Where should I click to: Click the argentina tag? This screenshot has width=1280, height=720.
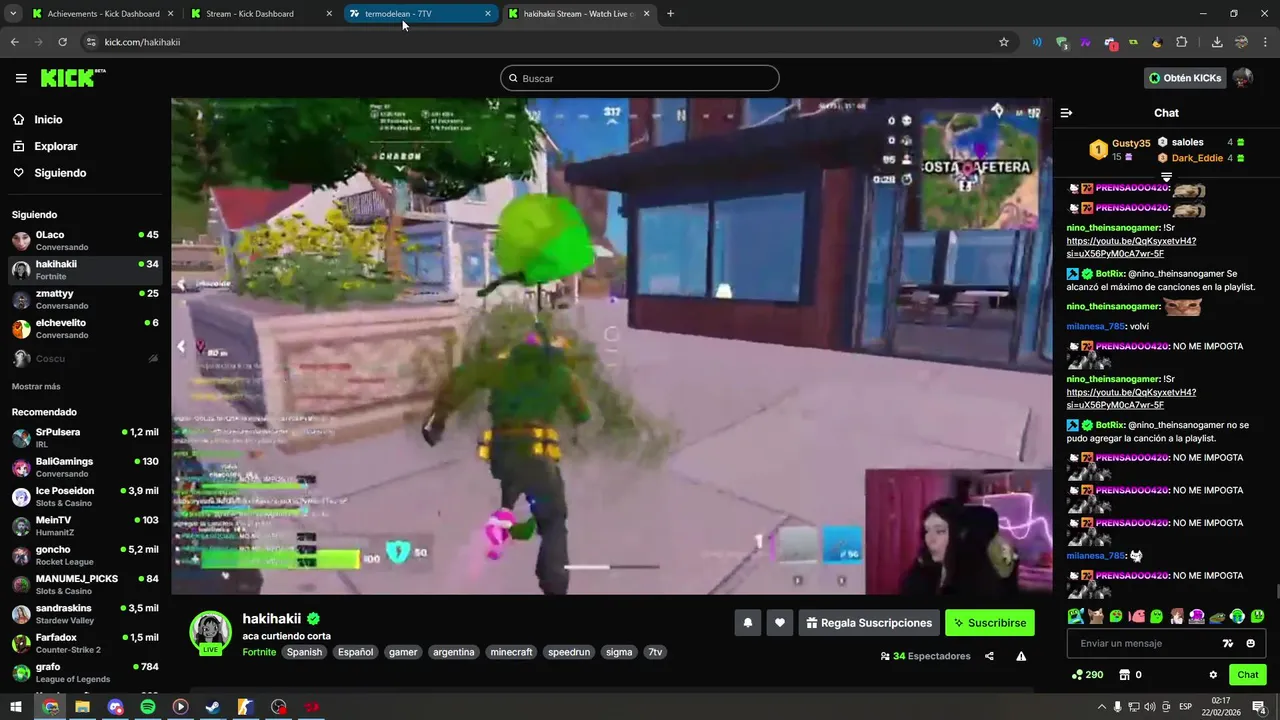(454, 652)
